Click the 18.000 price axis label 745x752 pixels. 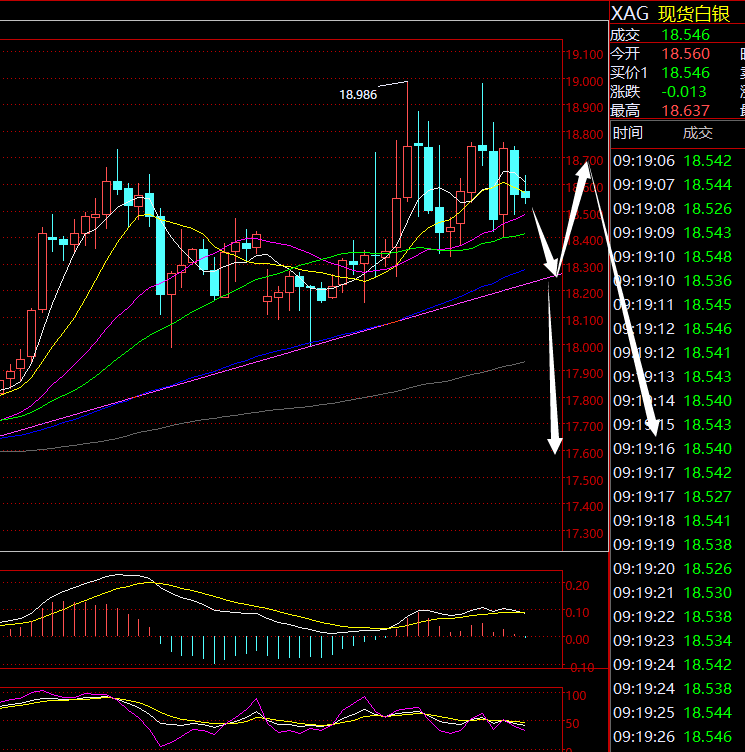pyautogui.click(x=584, y=347)
